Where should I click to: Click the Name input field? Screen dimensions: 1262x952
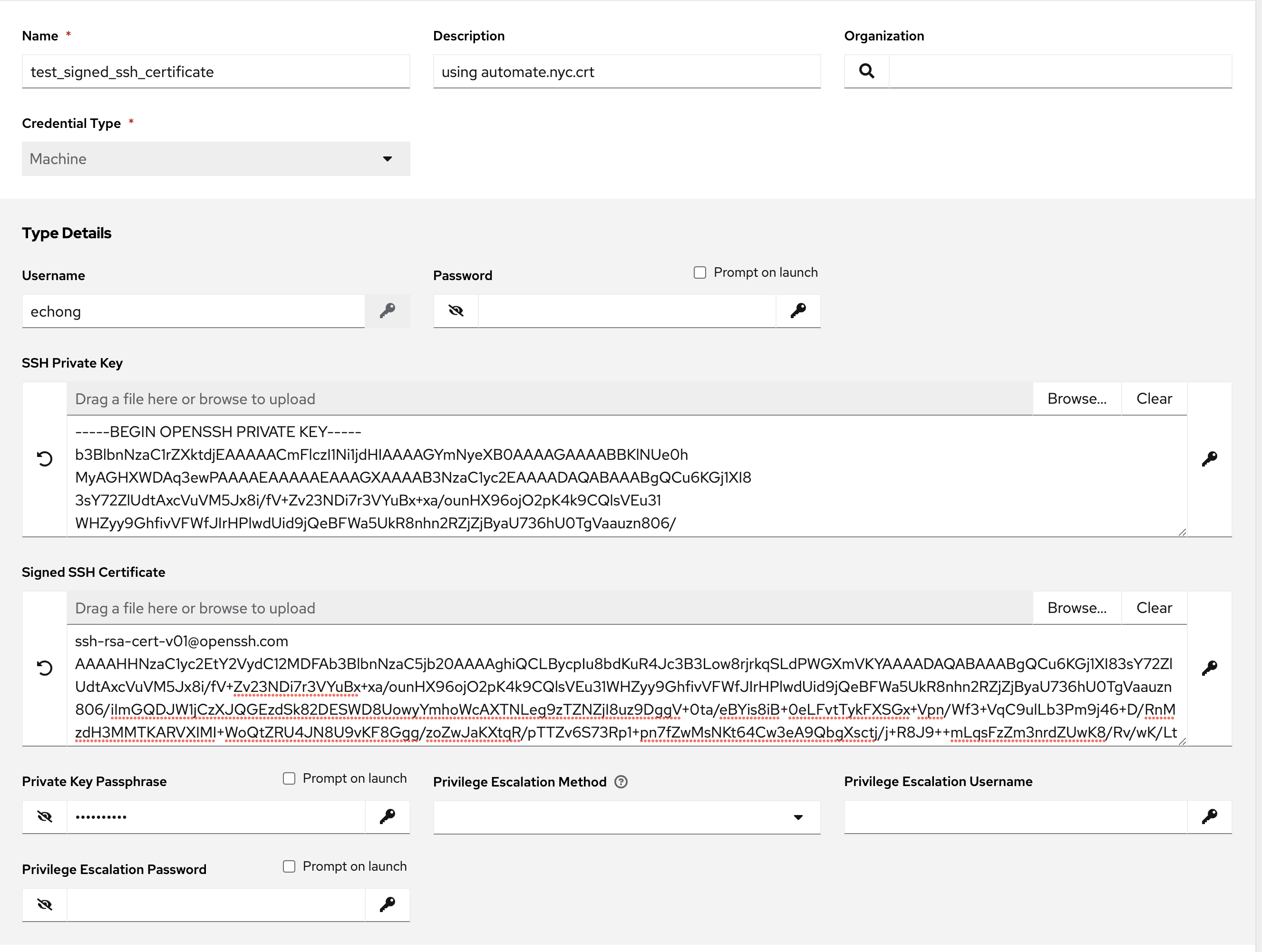pos(217,71)
